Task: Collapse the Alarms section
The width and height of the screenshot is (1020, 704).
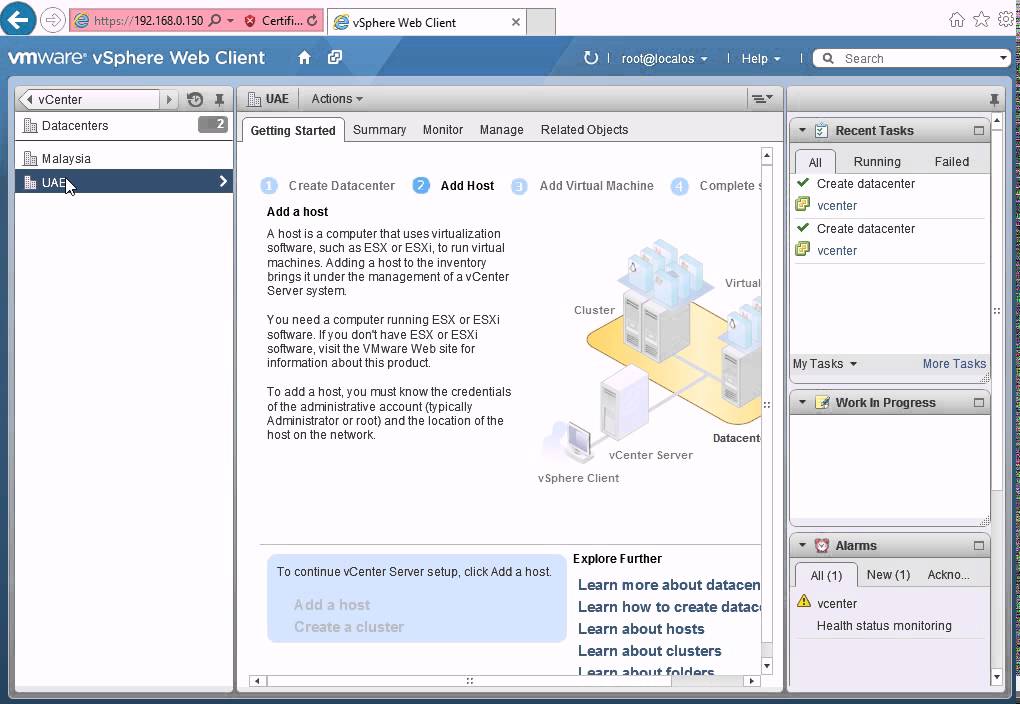Action: point(802,545)
